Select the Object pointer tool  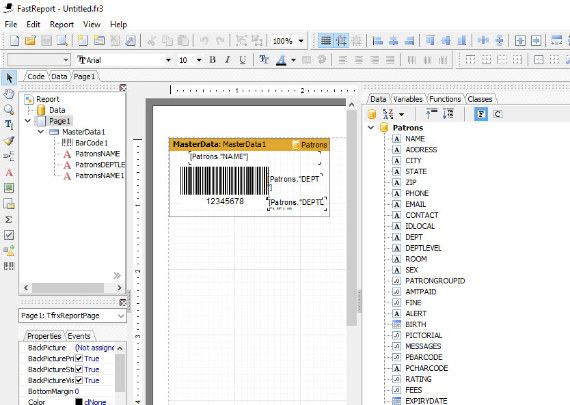(9, 78)
